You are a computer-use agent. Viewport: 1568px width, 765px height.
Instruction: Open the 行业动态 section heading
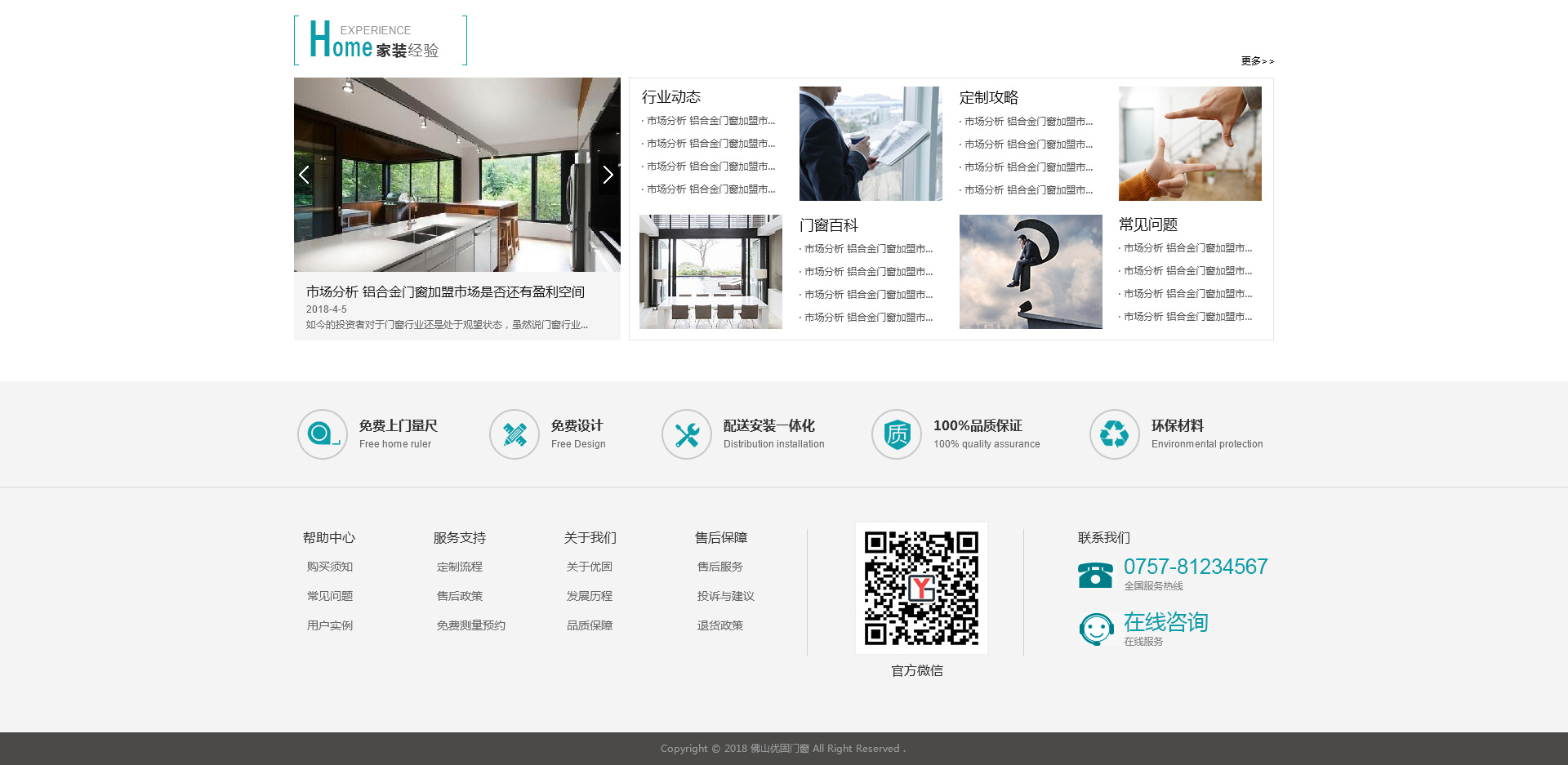[671, 97]
